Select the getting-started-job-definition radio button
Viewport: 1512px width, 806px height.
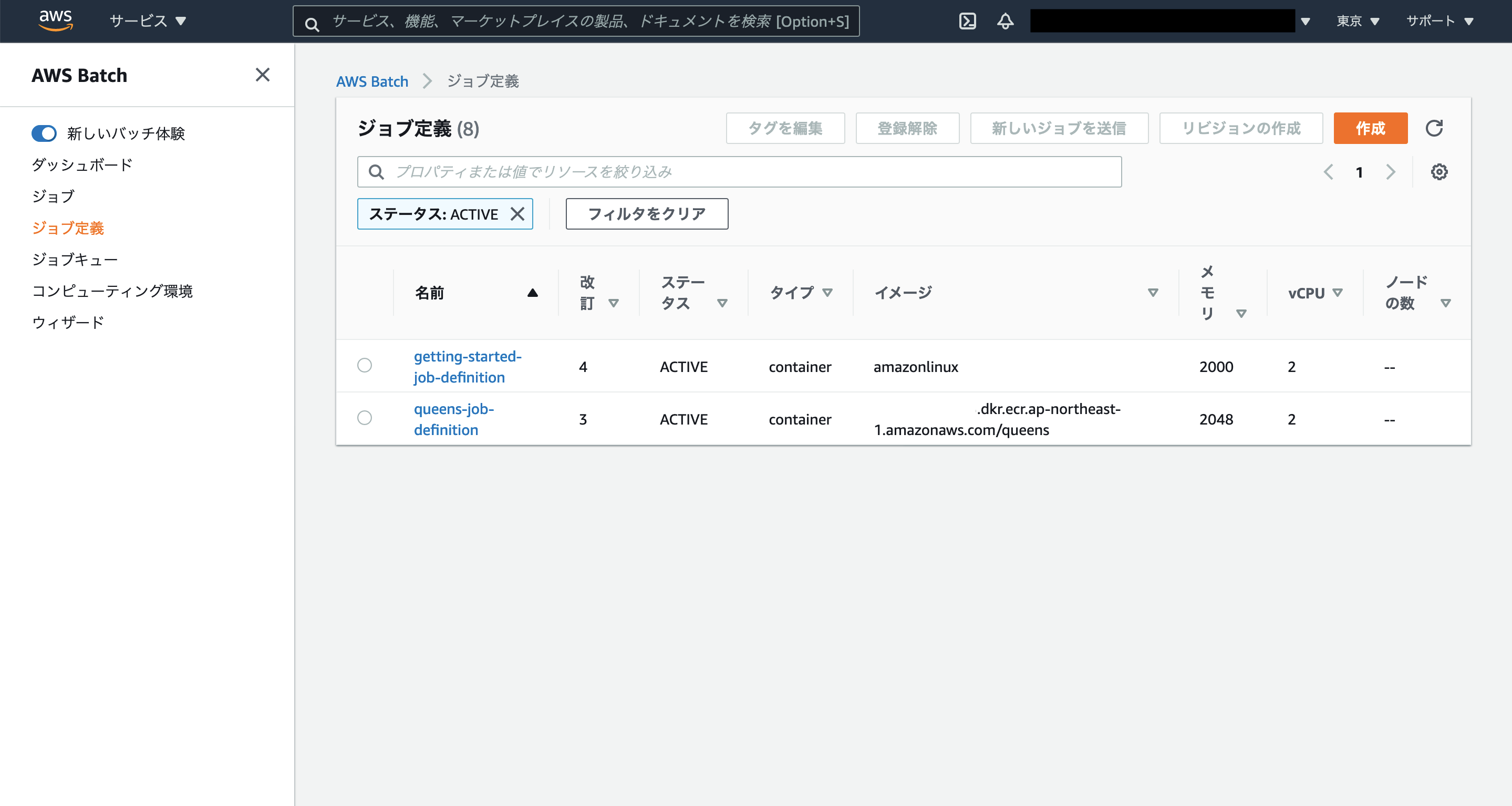[365, 365]
